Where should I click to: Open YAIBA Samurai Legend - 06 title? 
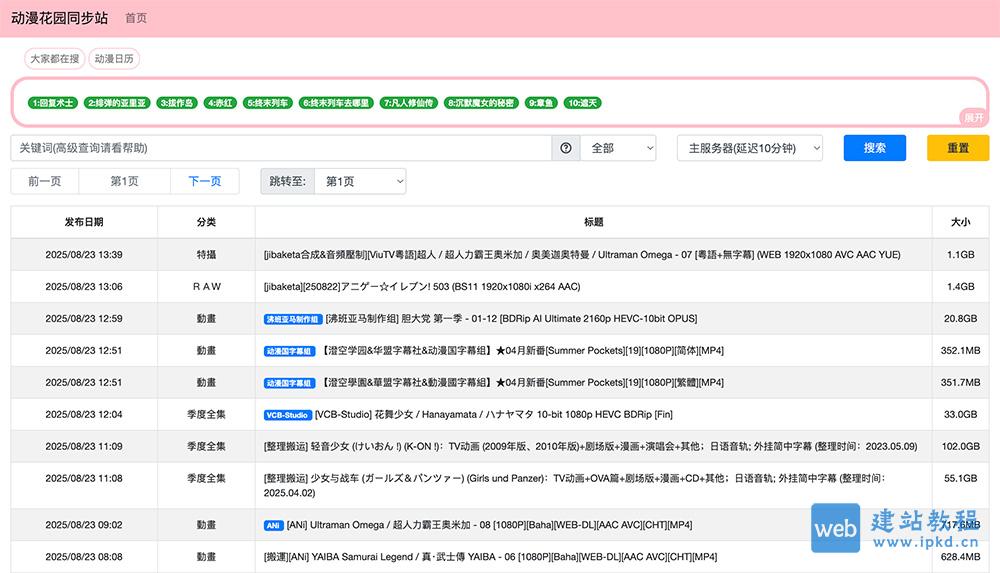(x=490, y=556)
